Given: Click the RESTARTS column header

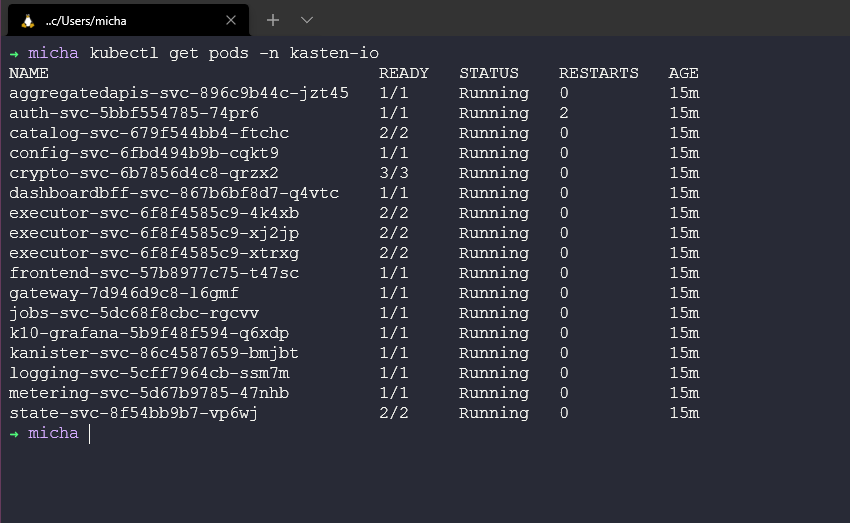Looking at the screenshot, I should click(x=598, y=73).
